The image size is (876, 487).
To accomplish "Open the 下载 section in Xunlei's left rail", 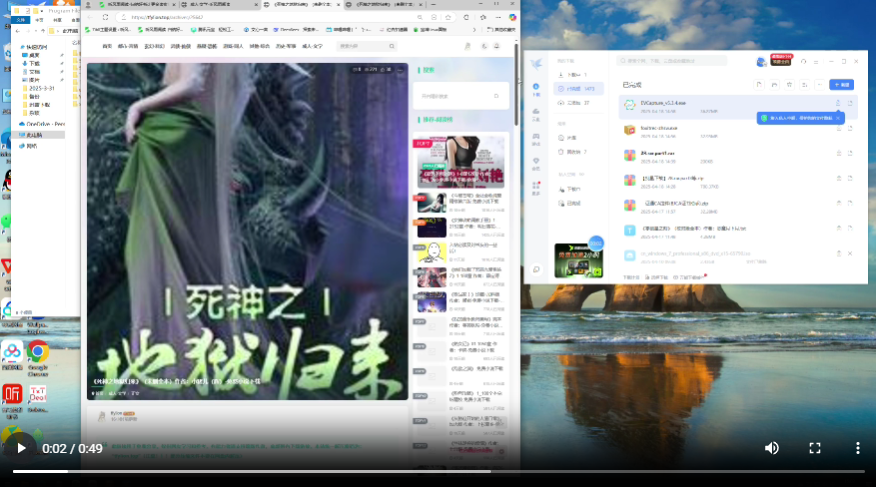I will tap(536, 89).
